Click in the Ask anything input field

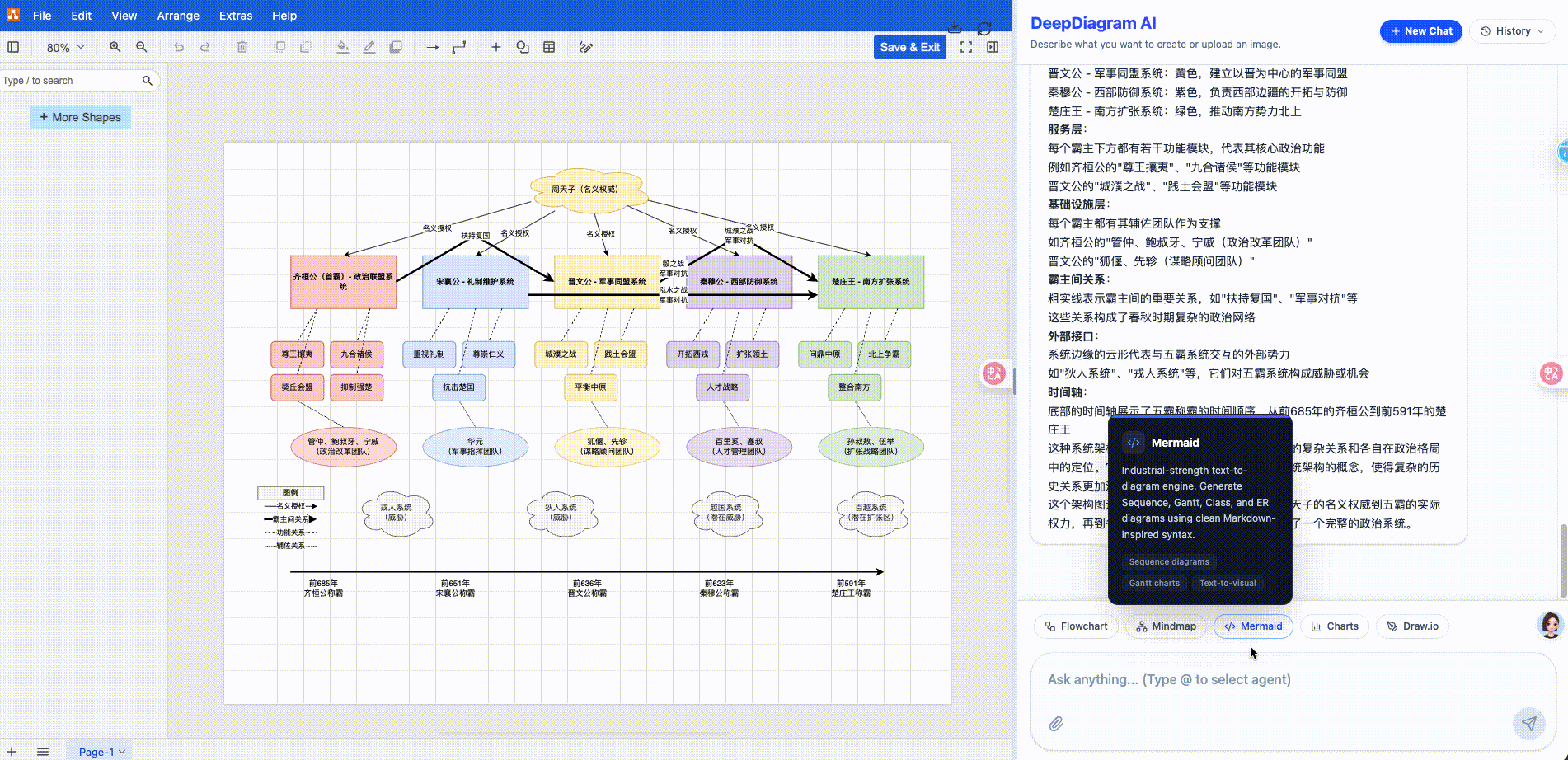1237,679
